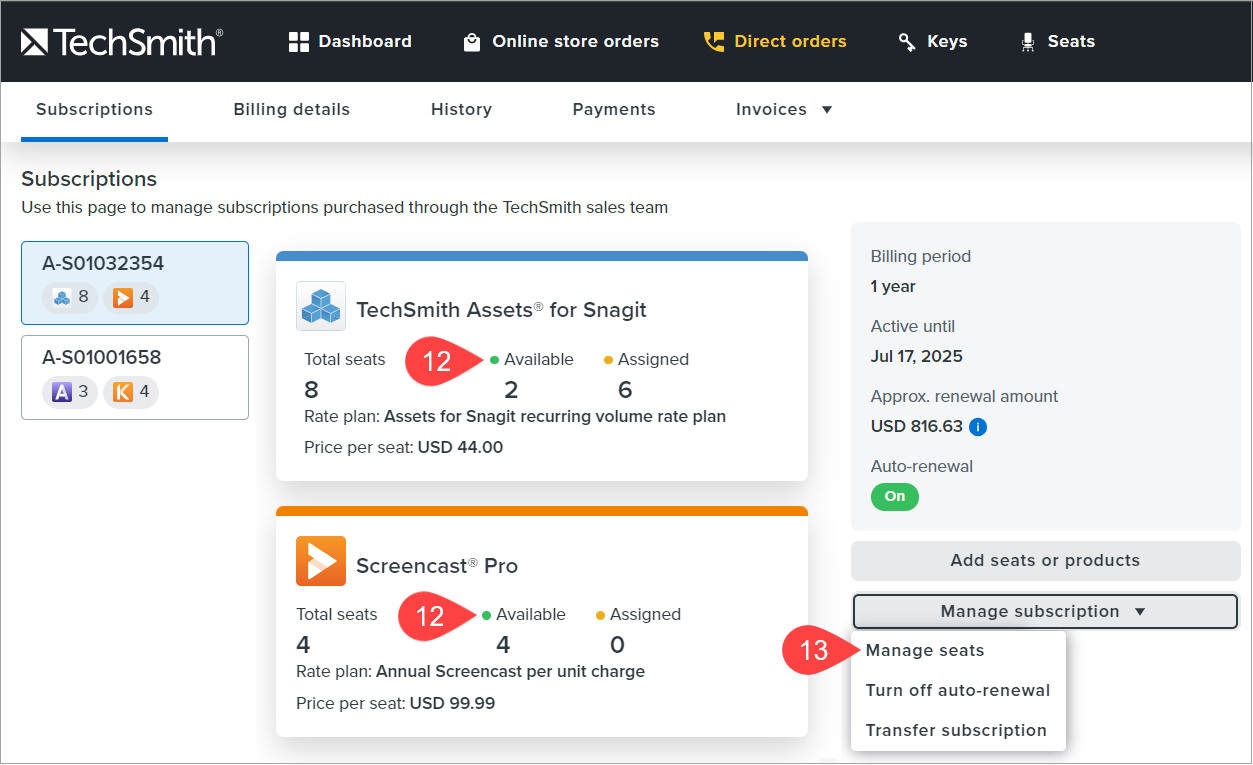Select Turn off auto-renewal option
The height and width of the screenshot is (765, 1253).
(x=957, y=690)
